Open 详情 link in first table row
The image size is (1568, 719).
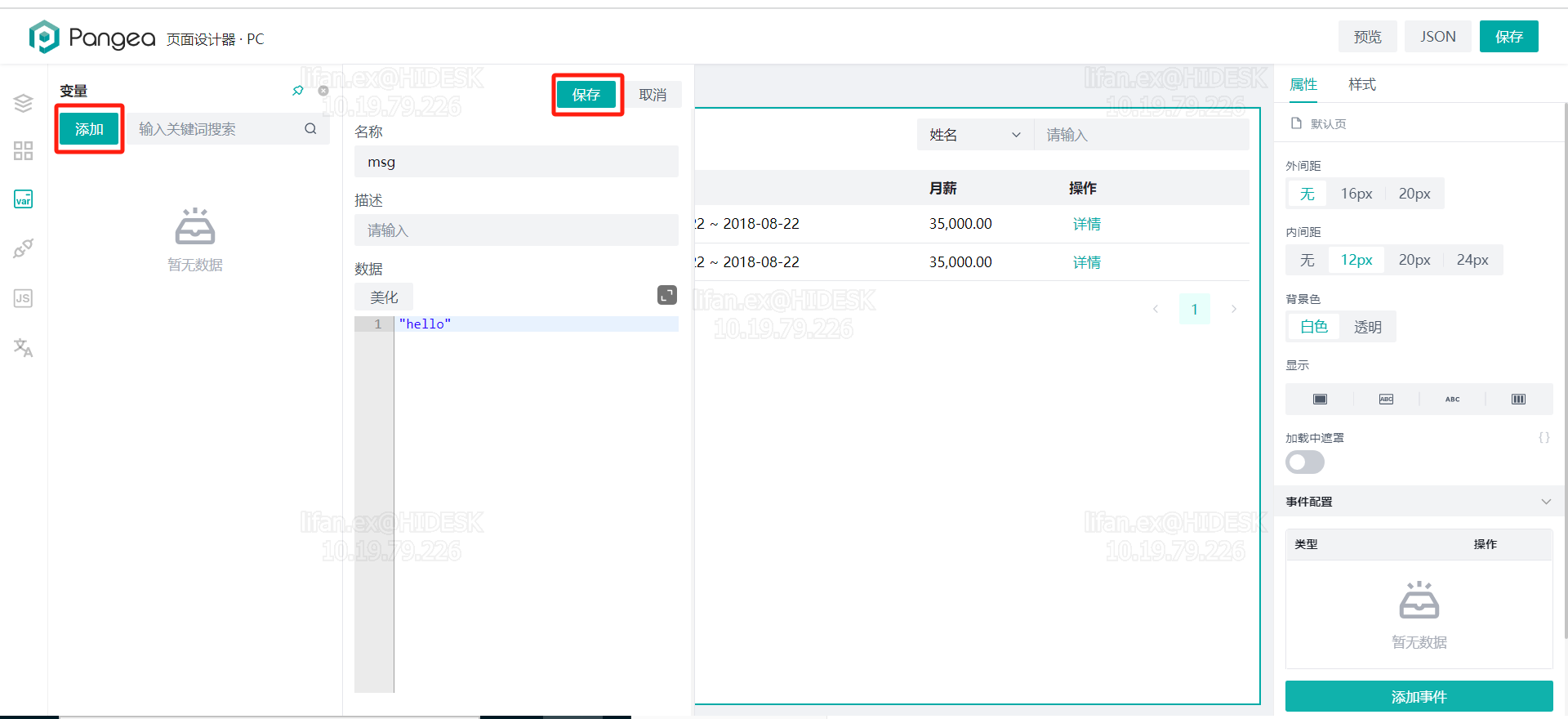(x=1086, y=224)
